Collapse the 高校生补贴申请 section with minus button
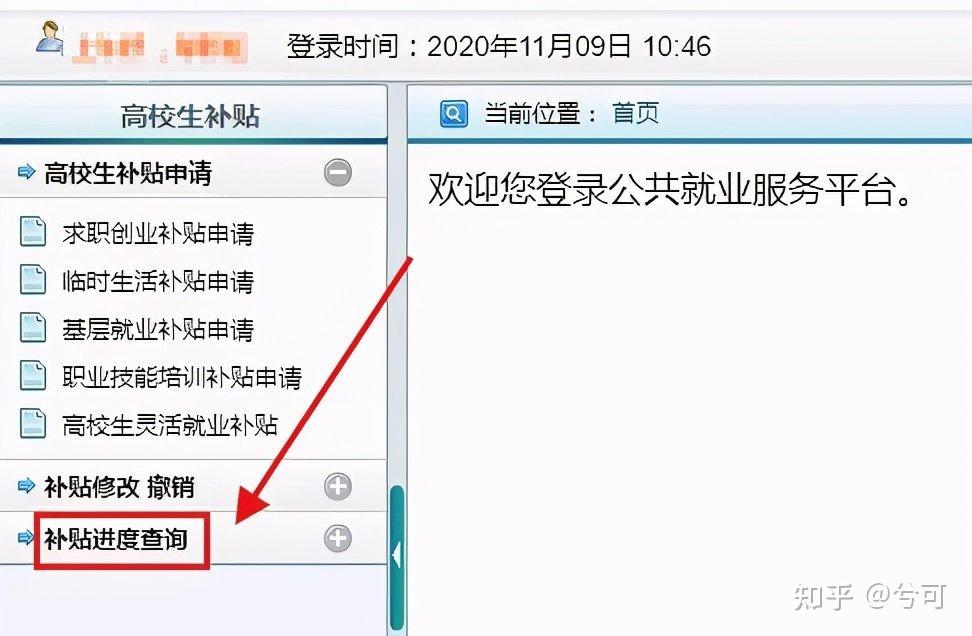 [x=338, y=172]
